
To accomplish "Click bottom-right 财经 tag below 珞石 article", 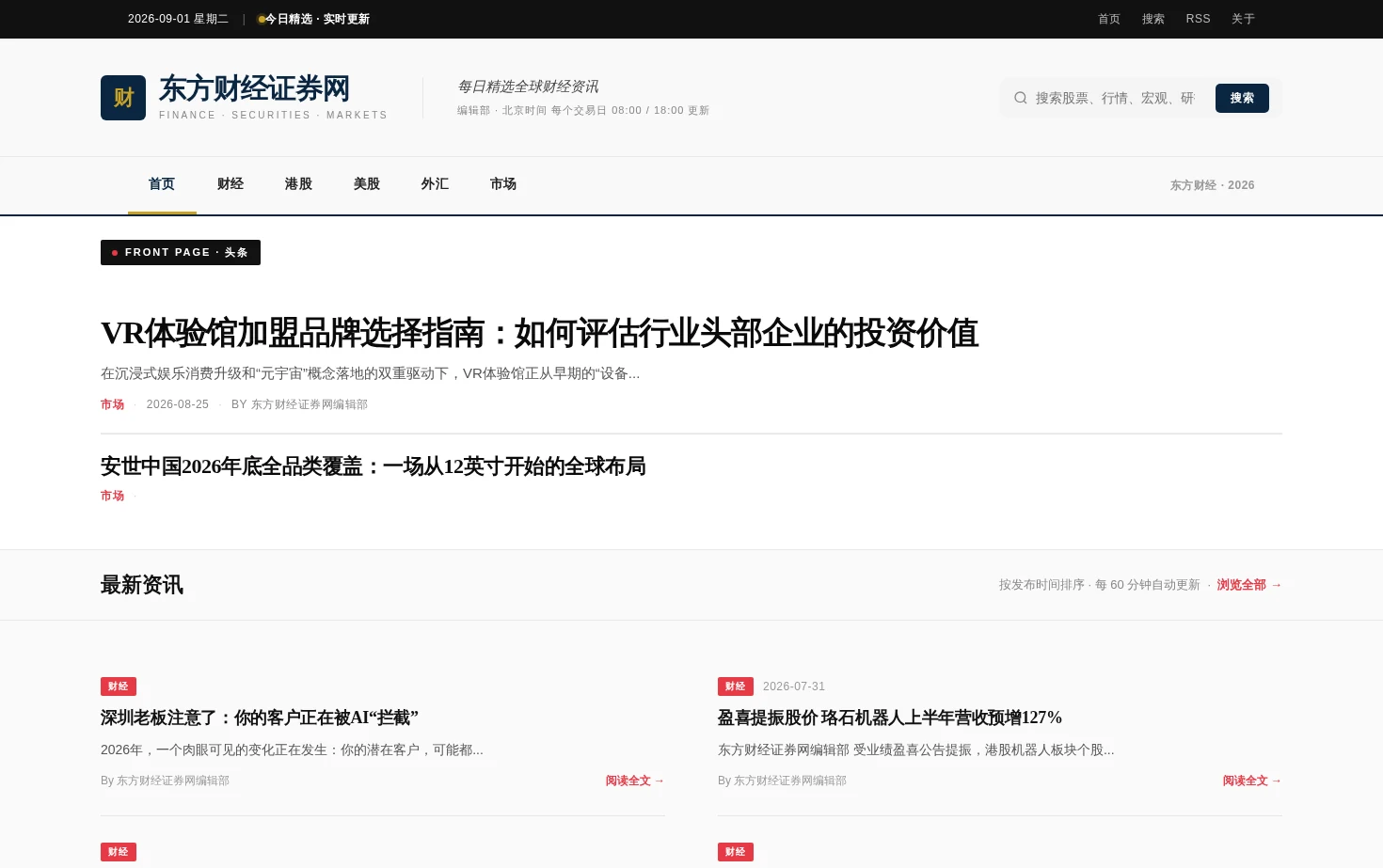I will (x=736, y=852).
